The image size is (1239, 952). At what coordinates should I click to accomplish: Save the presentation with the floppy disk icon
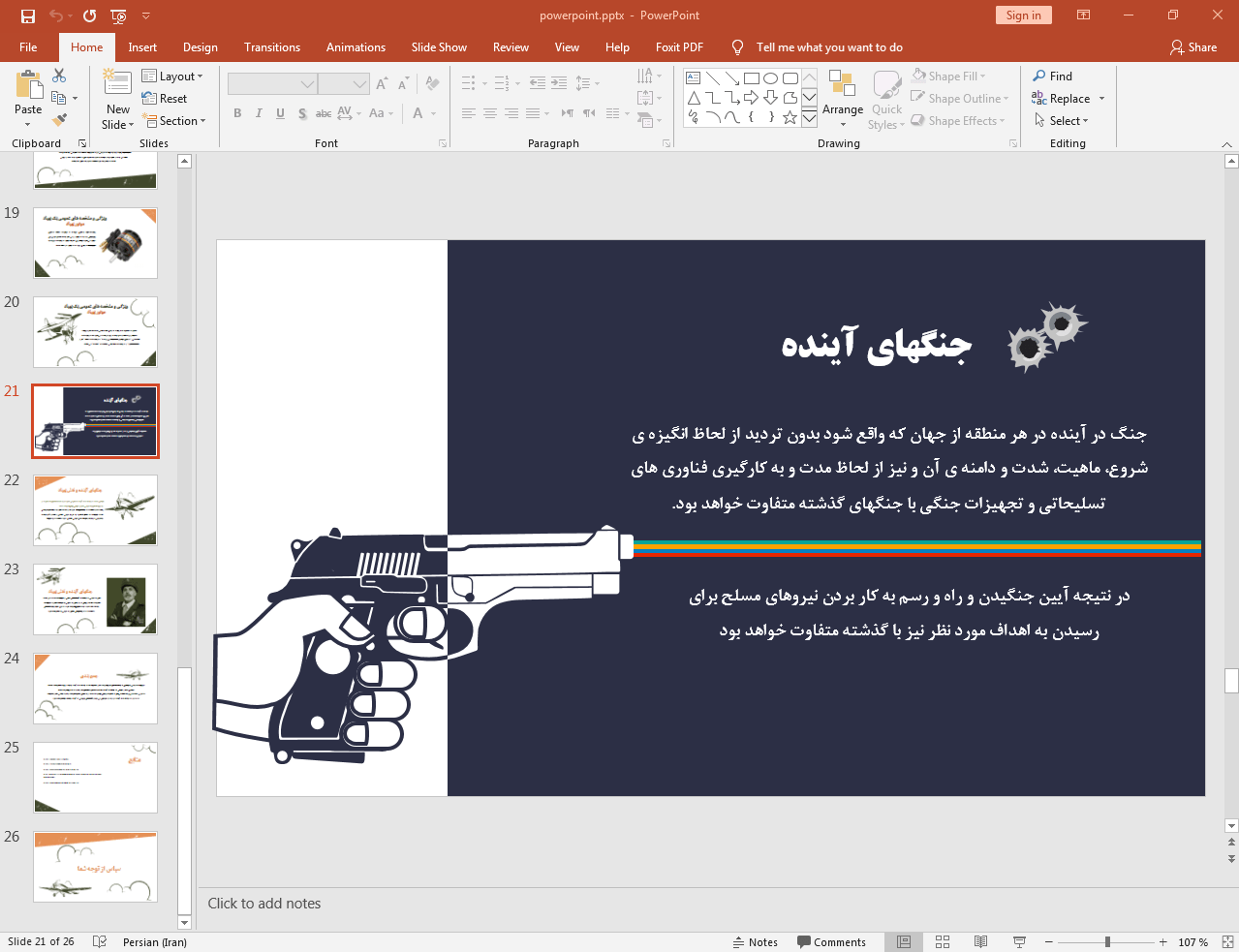(x=27, y=15)
